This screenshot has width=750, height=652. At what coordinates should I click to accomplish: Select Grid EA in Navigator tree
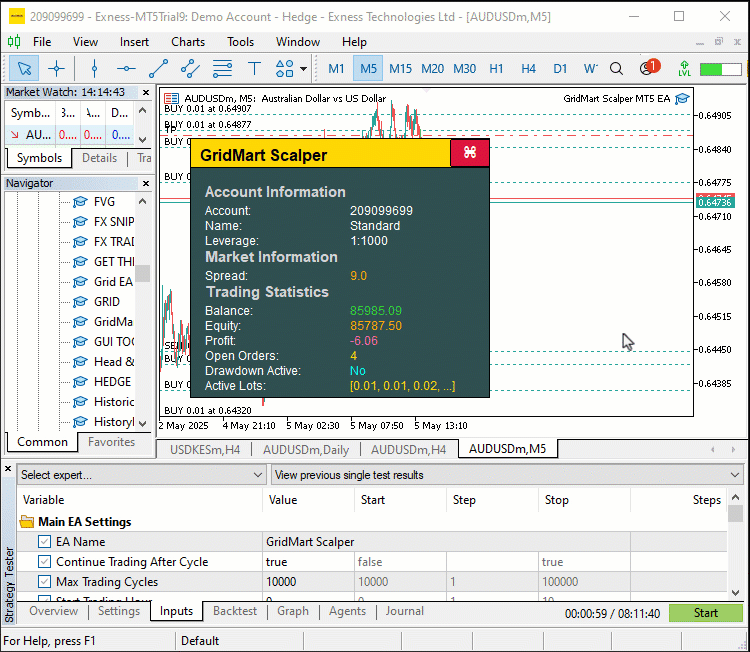click(113, 282)
